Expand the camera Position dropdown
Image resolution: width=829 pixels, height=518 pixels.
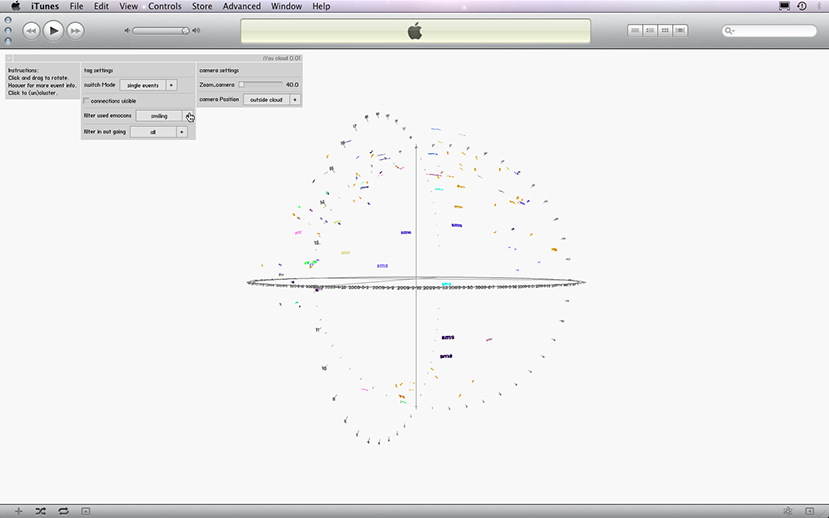coord(295,100)
